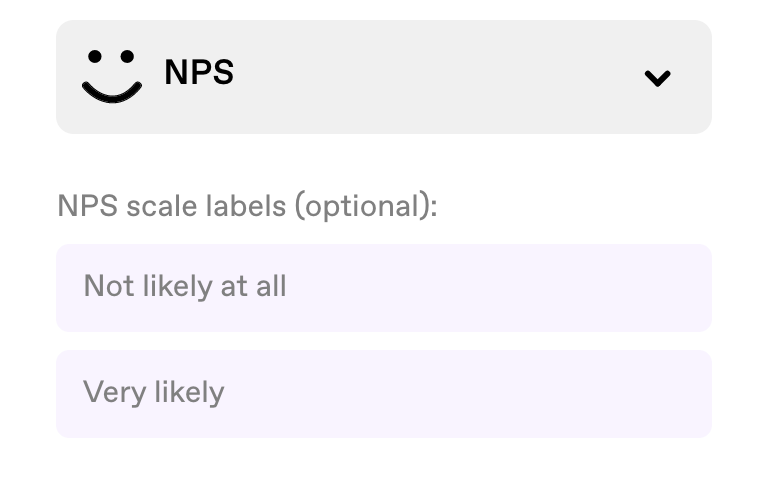Tap the downward arrow next to NPS
The image size is (770, 486).
pos(657,78)
